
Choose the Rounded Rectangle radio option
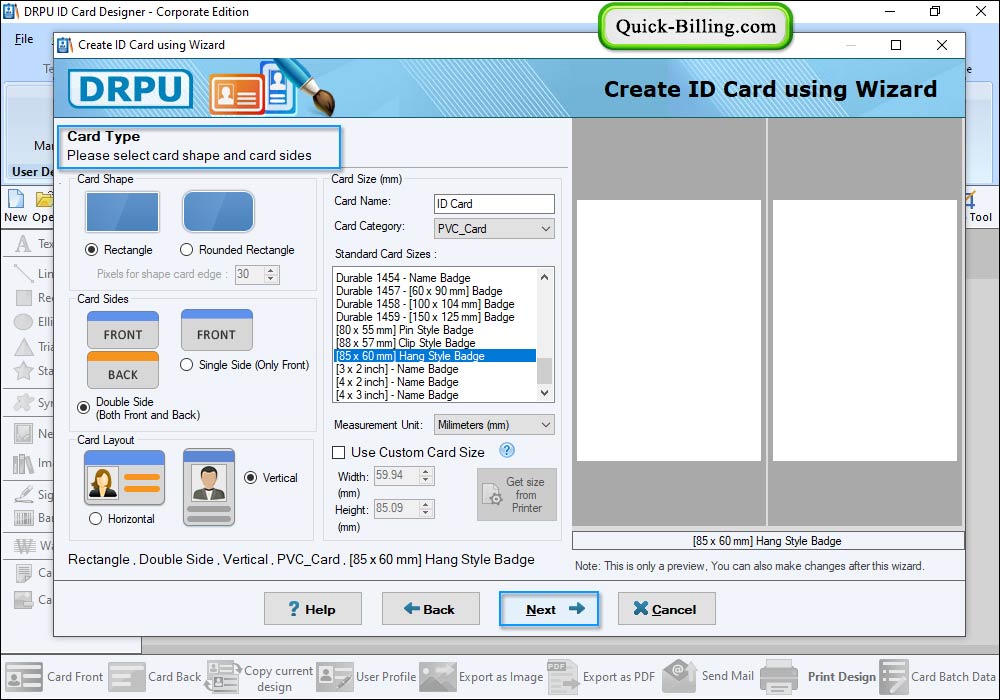click(186, 250)
